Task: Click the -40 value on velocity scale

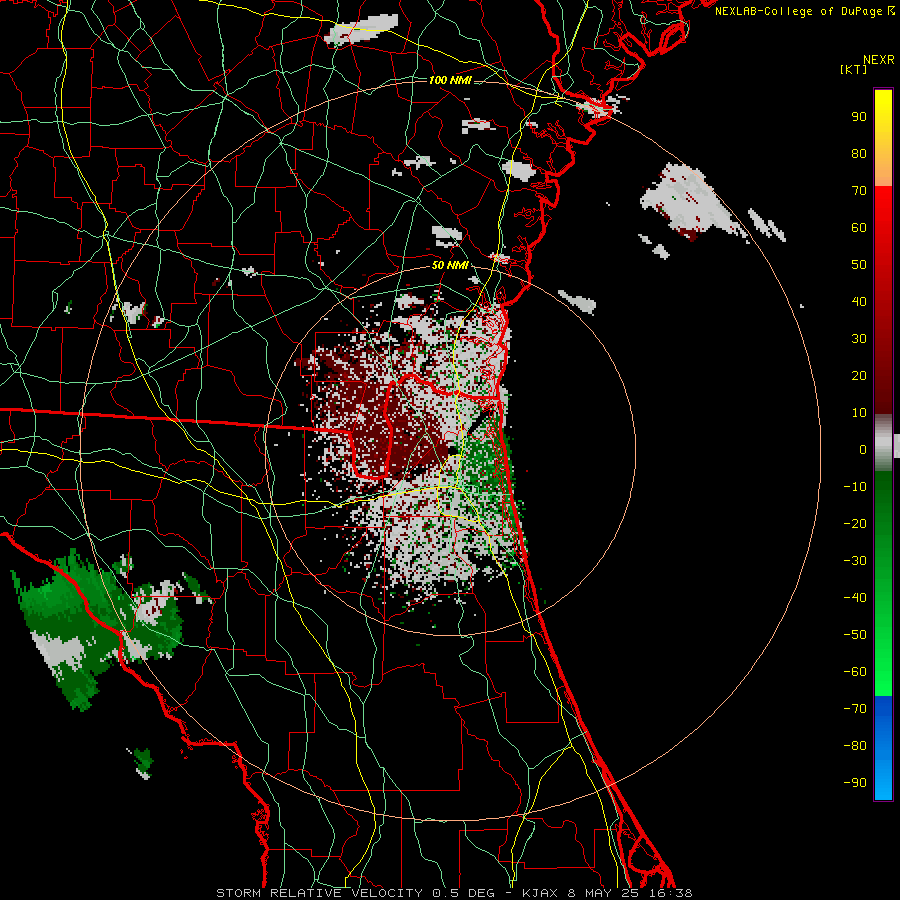Action: [x=855, y=598]
